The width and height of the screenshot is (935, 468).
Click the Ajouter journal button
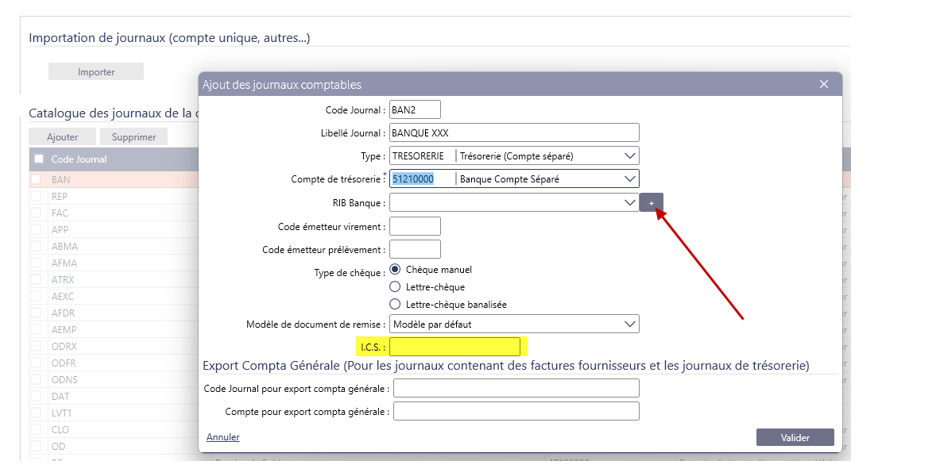(x=62, y=137)
